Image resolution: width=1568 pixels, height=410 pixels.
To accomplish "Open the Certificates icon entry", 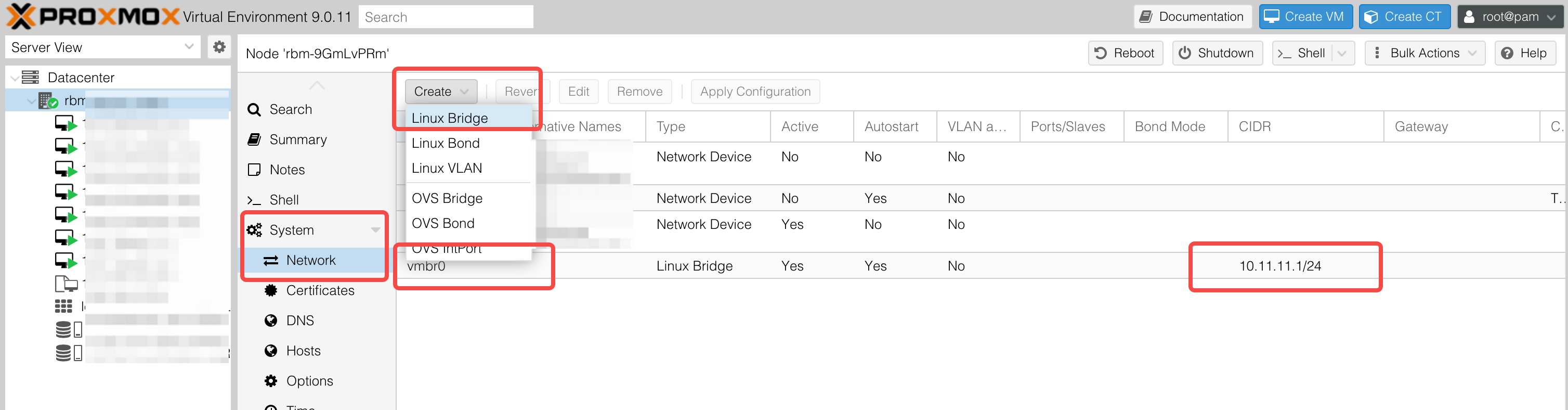I will (271, 291).
